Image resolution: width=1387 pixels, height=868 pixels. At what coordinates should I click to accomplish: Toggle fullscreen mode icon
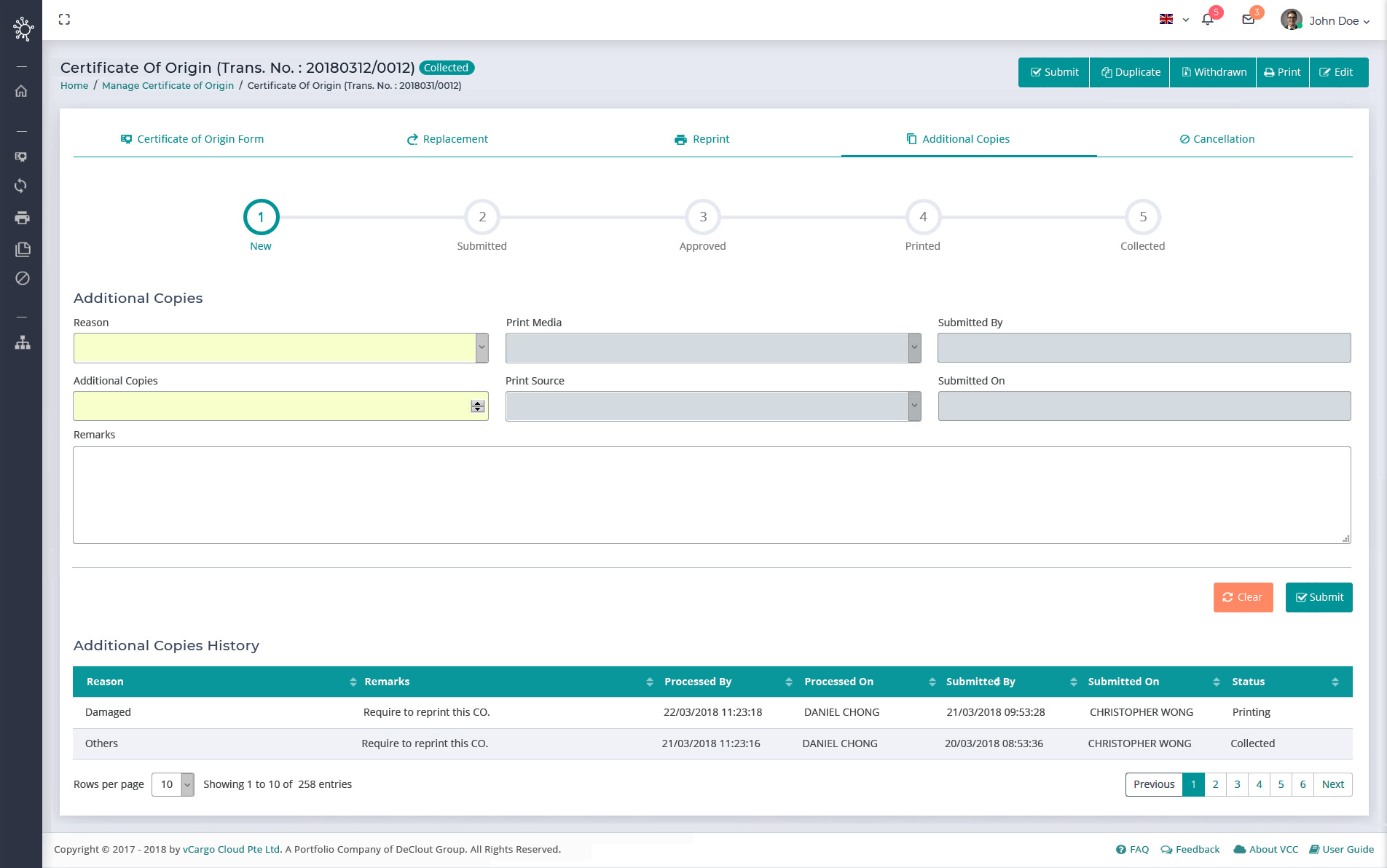click(x=64, y=20)
